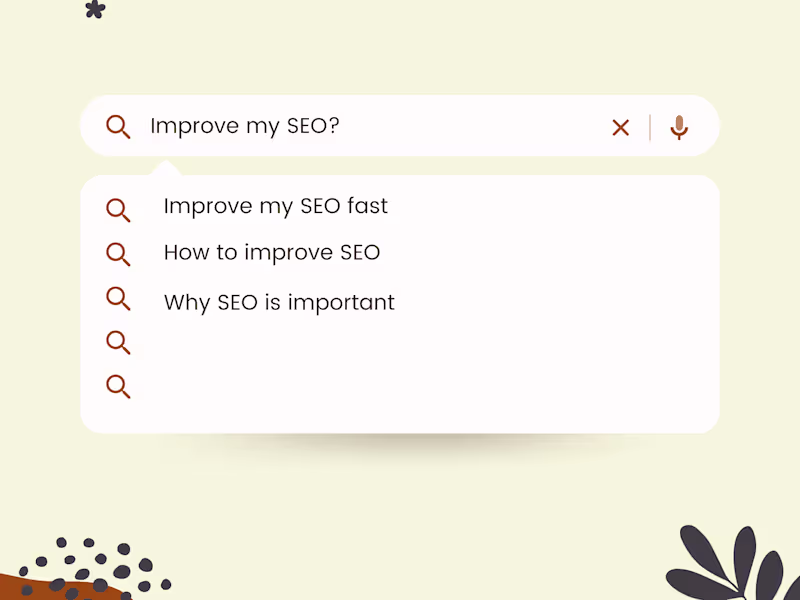Open the "Why SEO is important" suggestion
800x600 pixels.
point(279,302)
